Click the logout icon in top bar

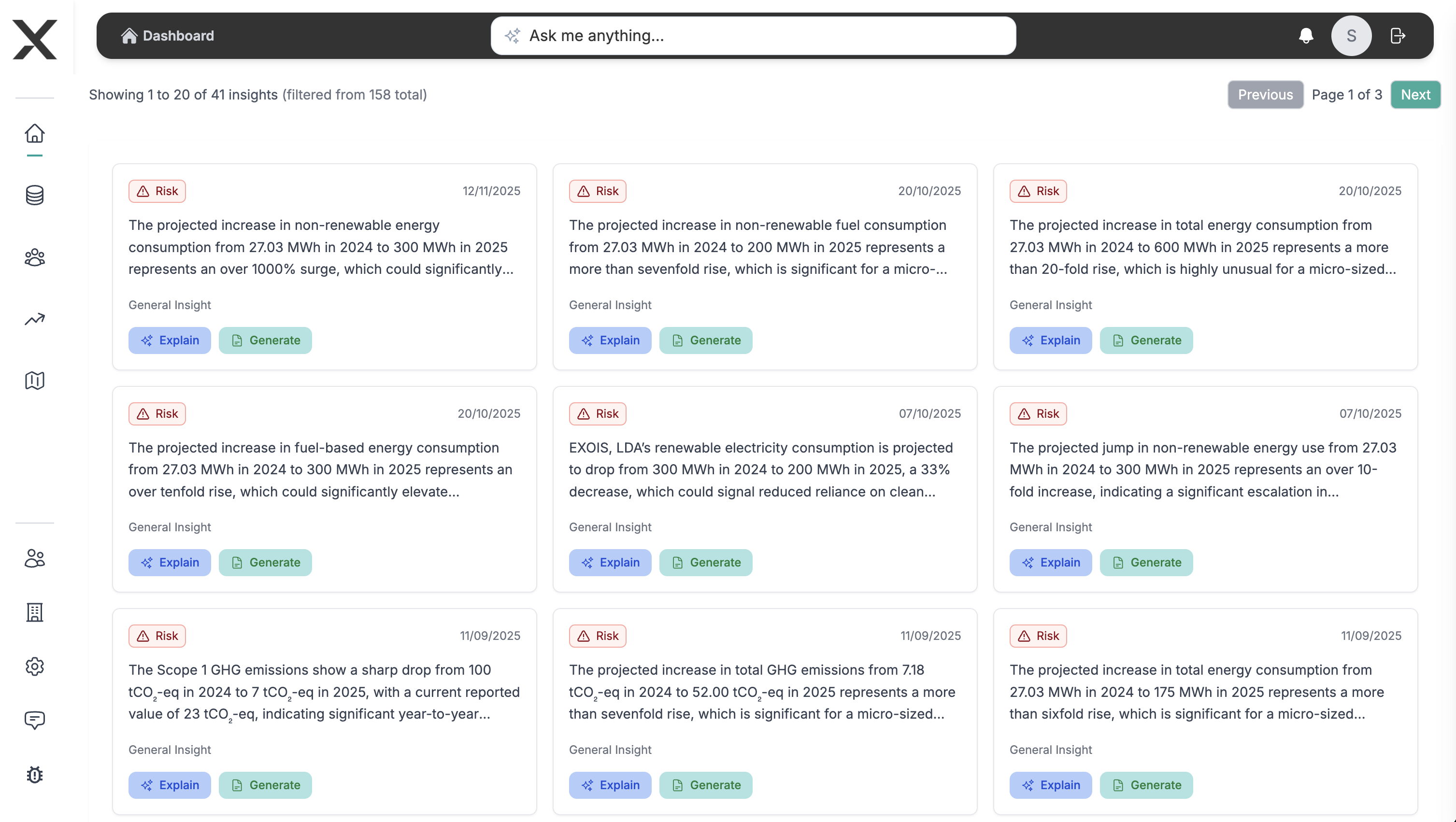tap(1398, 36)
